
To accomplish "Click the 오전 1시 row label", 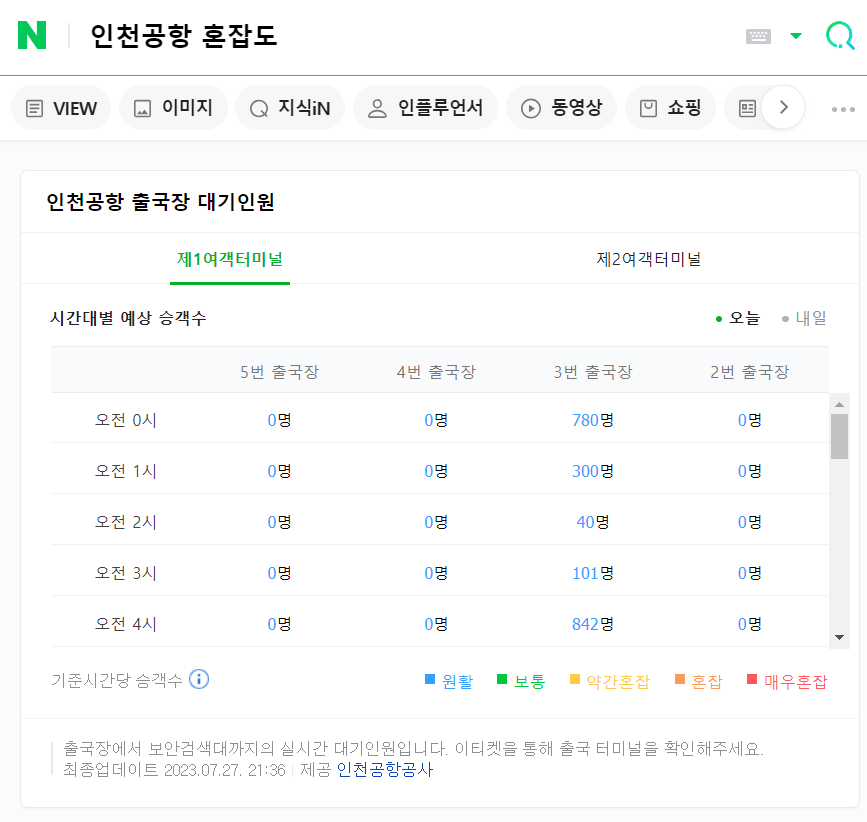I will (x=126, y=471).
